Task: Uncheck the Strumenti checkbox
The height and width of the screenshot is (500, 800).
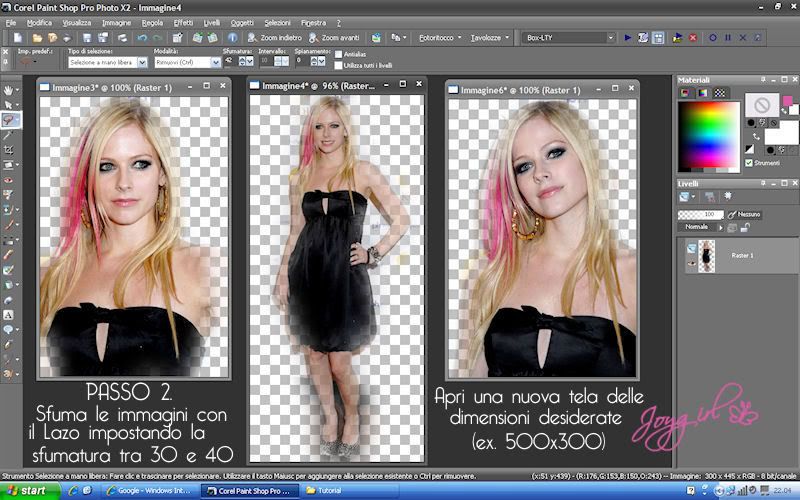Action: click(748, 163)
